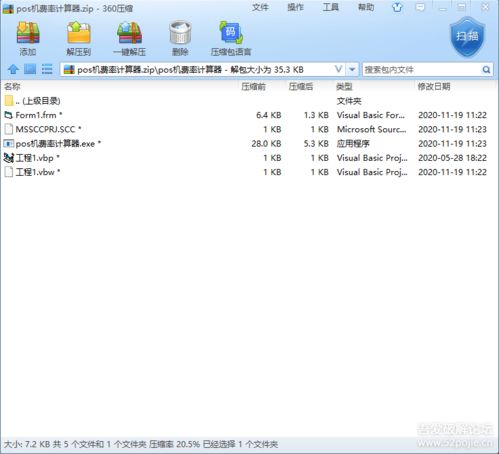Switch to large icon view mode
Image resolution: width=499 pixels, height=454 pixels.
pyautogui.click(x=30, y=69)
